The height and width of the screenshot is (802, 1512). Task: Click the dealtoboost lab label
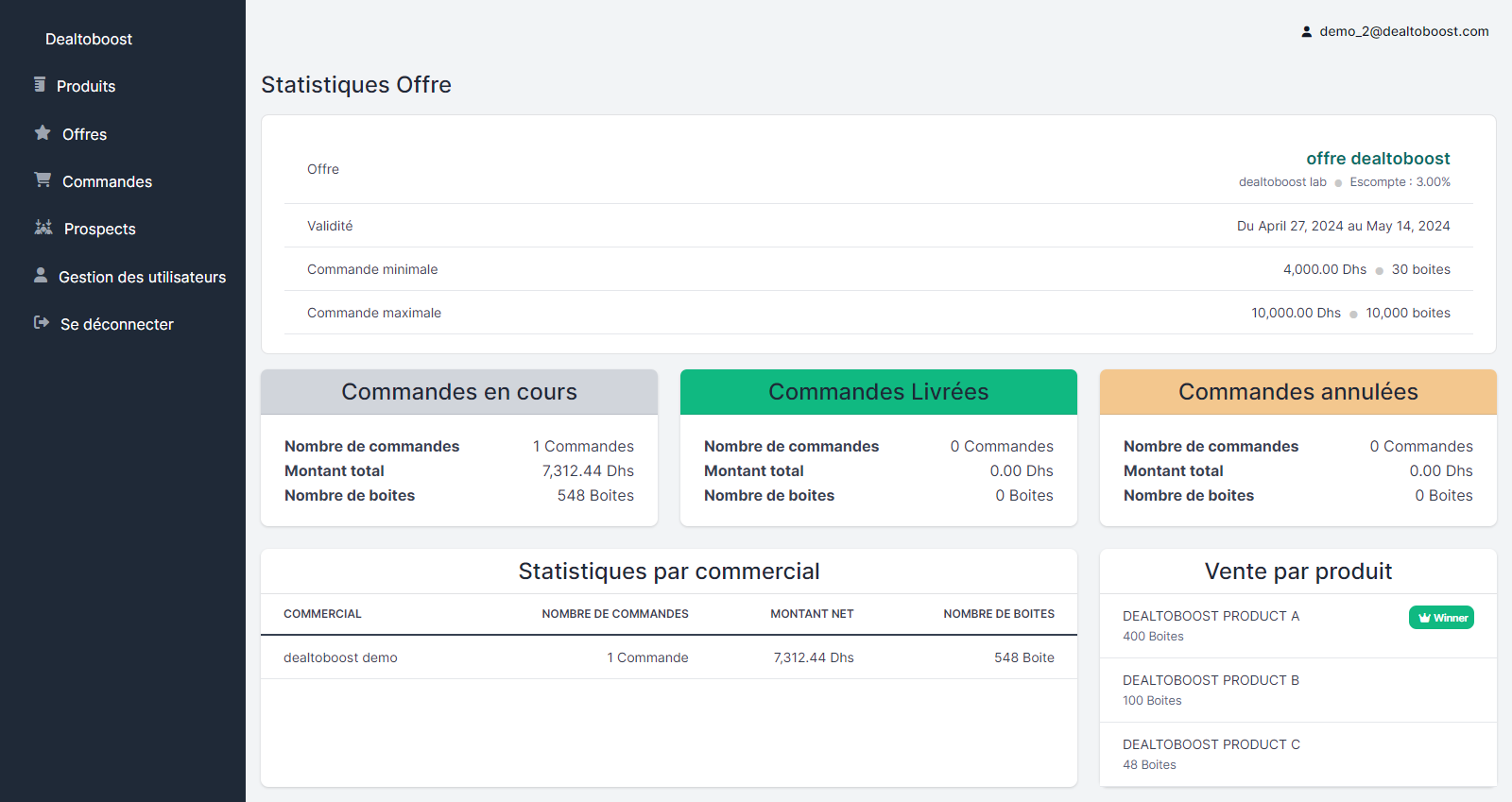point(1282,182)
